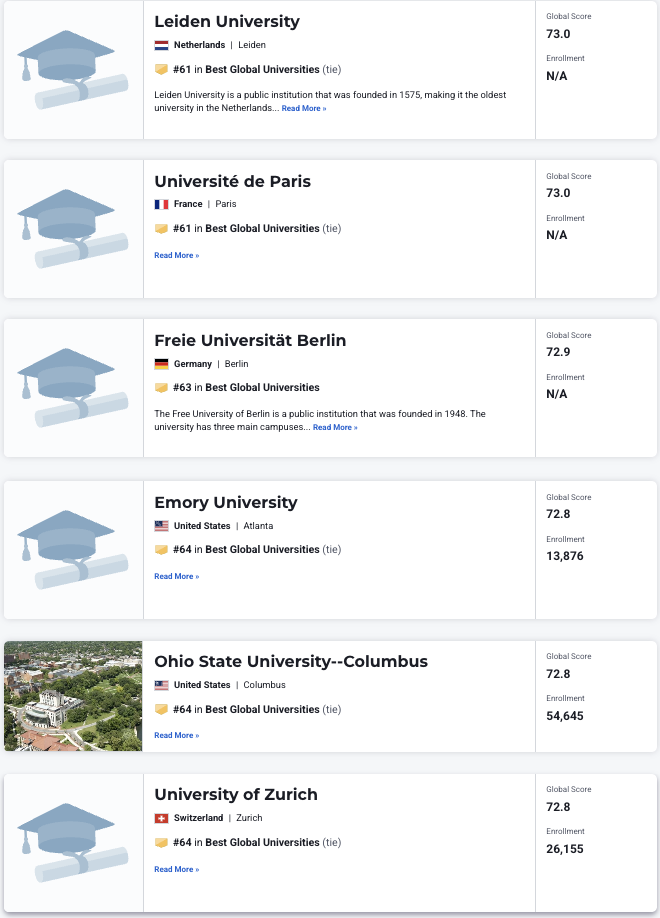Click the Switzerland flag icon
This screenshot has height=918, width=660.
click(x=161, y=818)
